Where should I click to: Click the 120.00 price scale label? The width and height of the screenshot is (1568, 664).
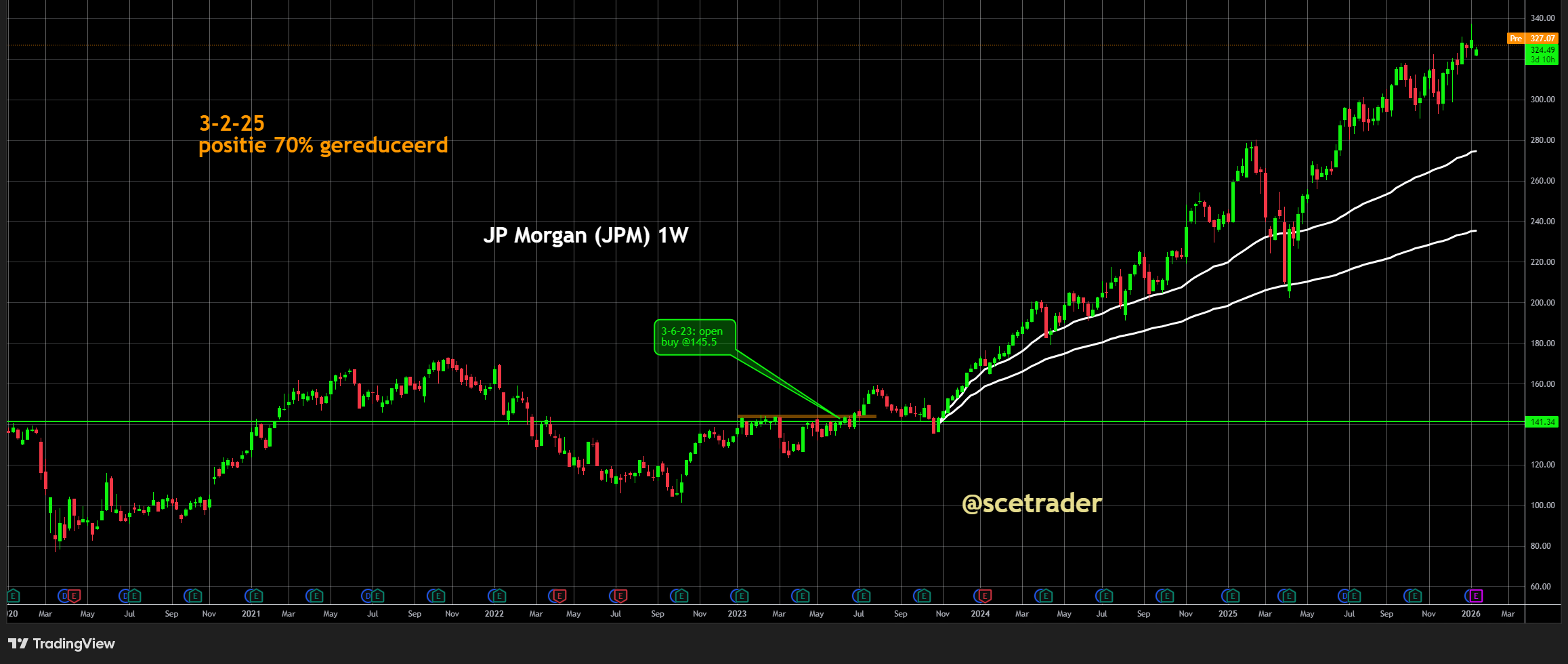click(1543, 465)
